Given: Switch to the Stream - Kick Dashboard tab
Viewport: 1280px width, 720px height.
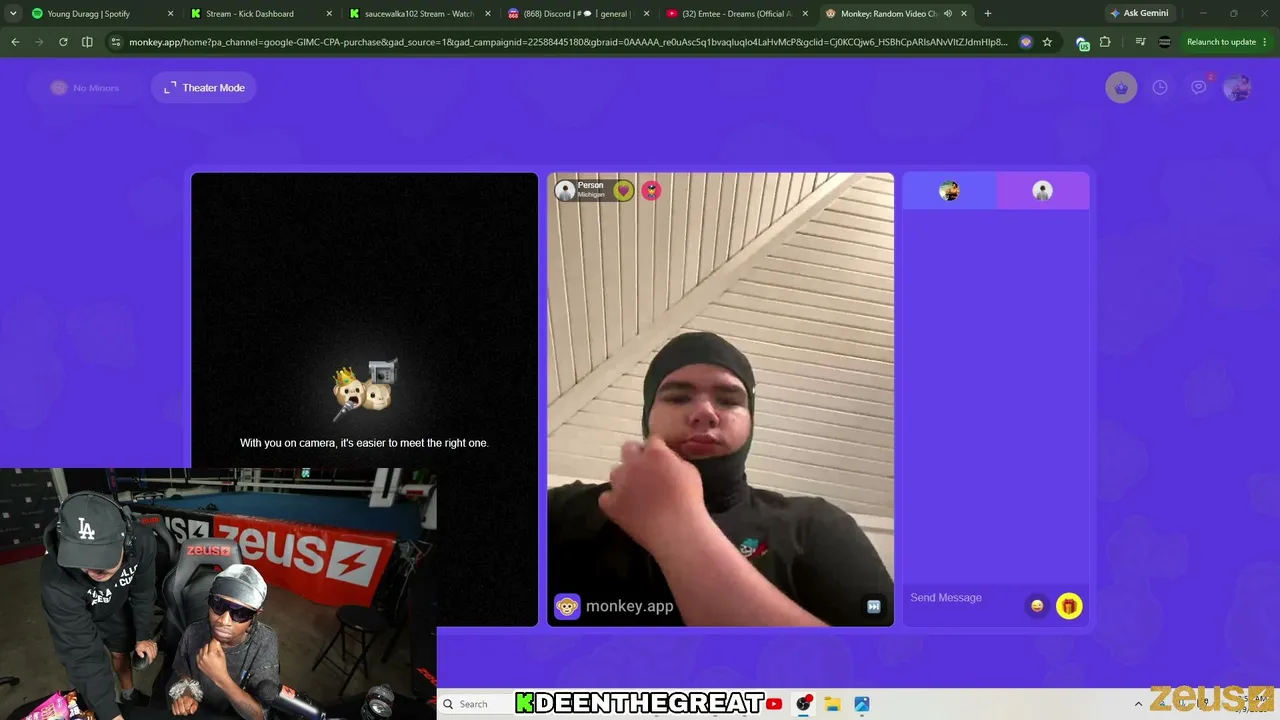Looking at the screenshot, I should (261, 14).
